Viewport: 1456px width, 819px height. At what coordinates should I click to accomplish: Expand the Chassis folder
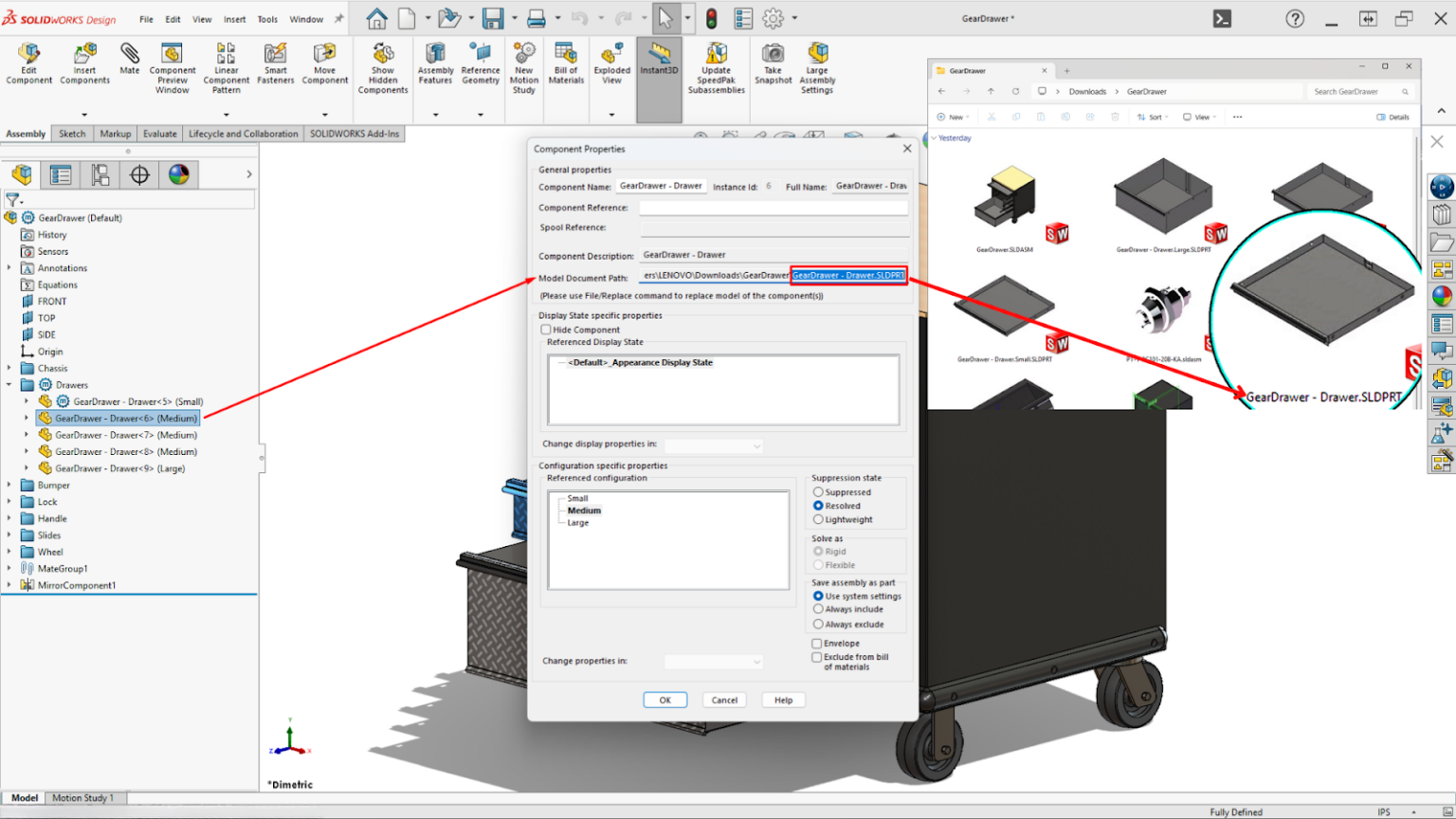(x=9, y=368)
